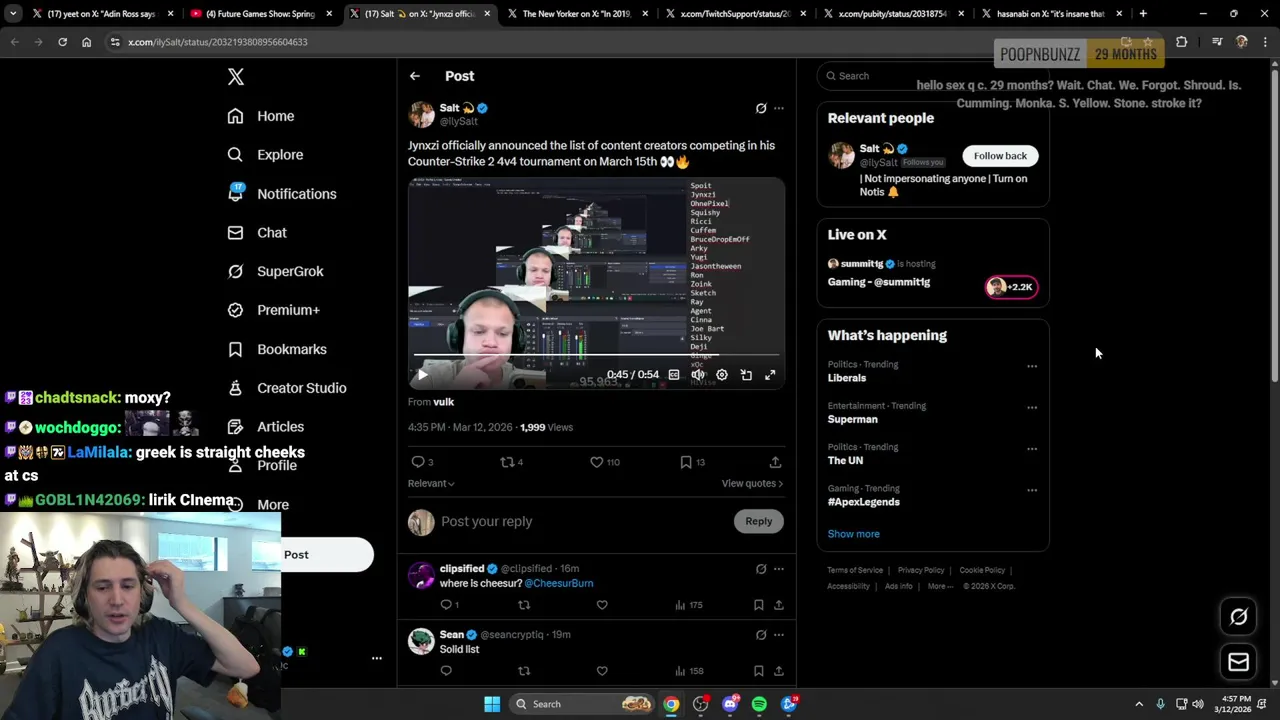
Task: Share Salt's post via share icon
Action: 775,462
